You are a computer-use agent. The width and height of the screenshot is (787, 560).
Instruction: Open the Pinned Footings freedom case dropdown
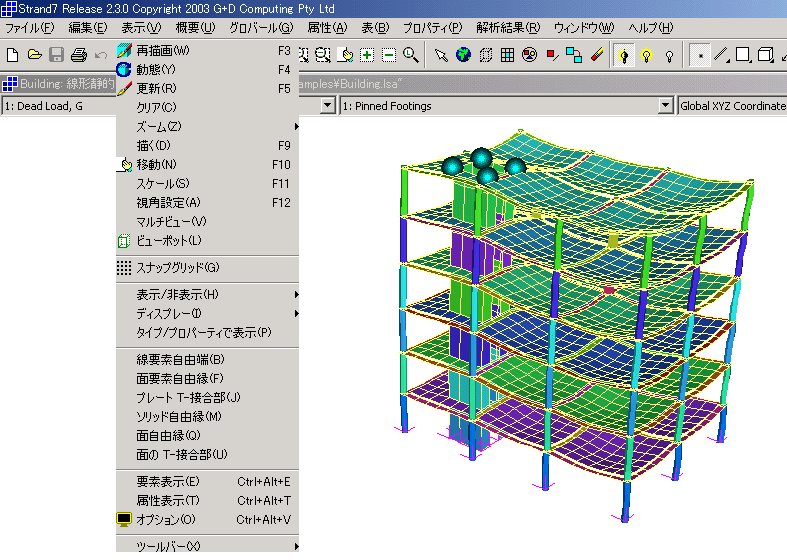tap(665, 106)
